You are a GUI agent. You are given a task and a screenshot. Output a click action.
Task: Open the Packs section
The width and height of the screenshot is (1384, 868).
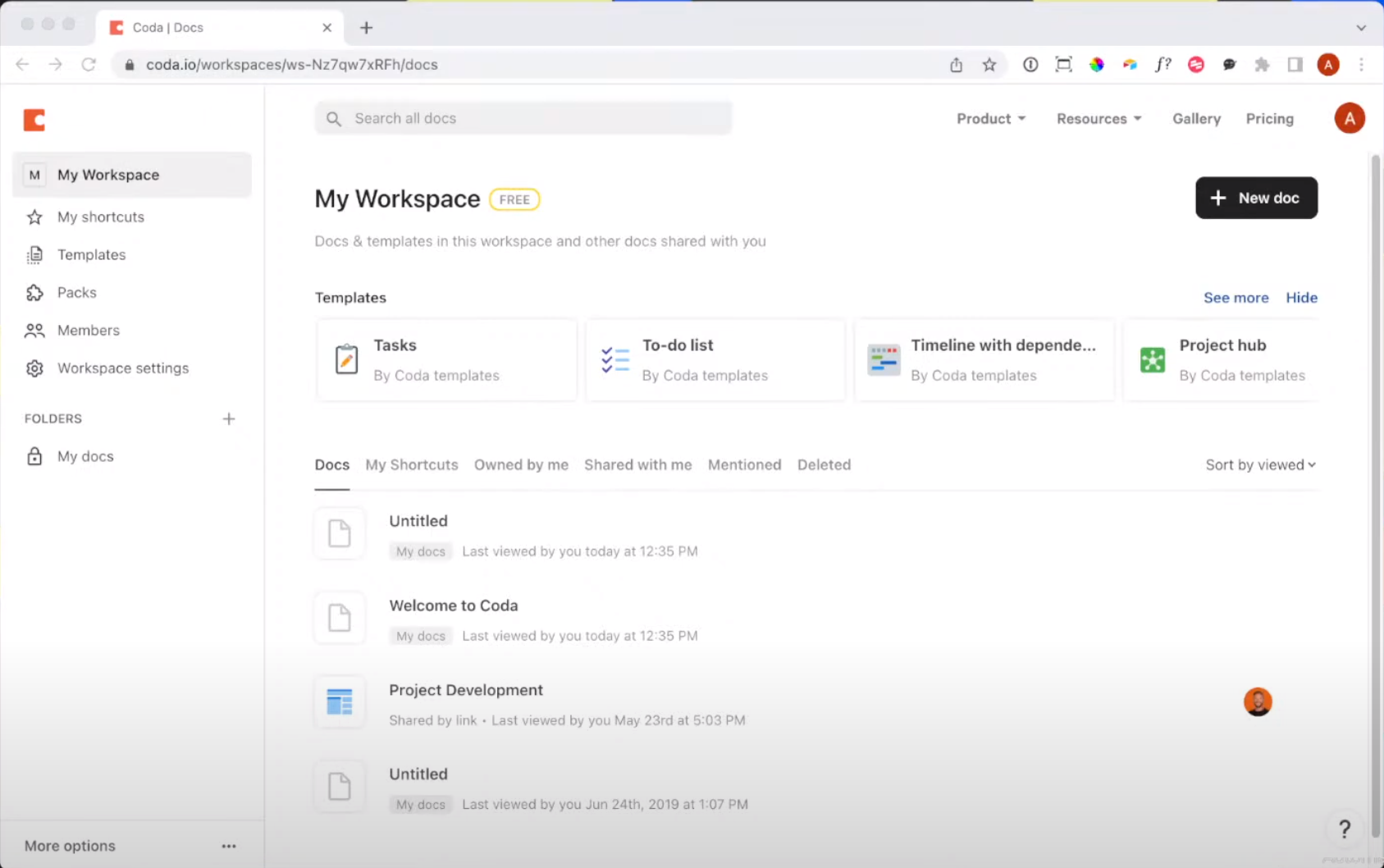pos(76,292)
